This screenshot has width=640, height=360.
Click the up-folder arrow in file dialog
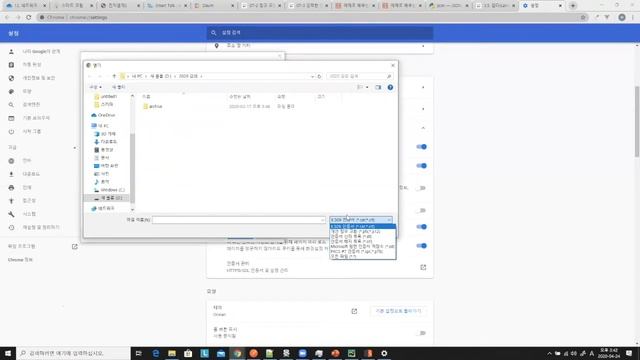click(x=114, y=76)
